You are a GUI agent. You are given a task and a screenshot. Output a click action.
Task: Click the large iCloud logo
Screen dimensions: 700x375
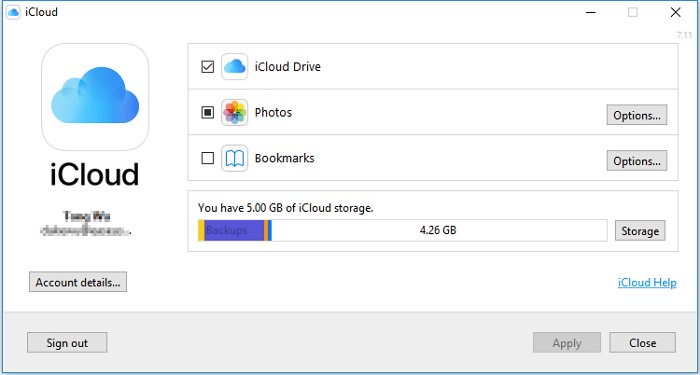[x=95, y=97]
